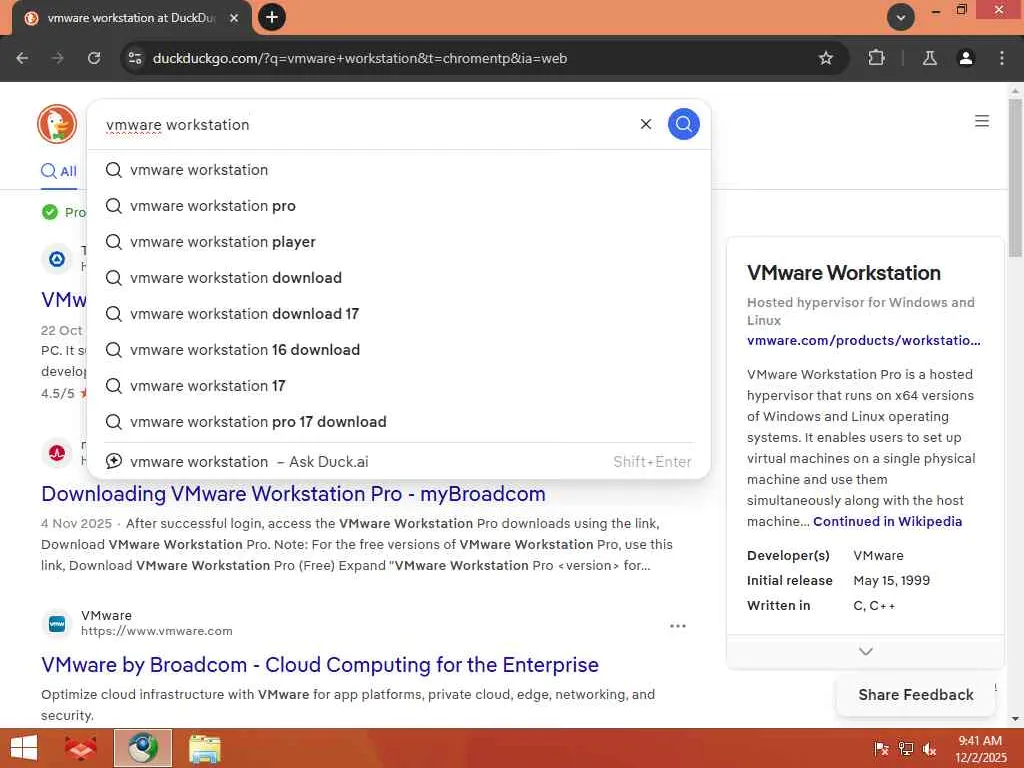Image resolution: width=1024 pixels, height=768 pixels.
Task: Click in the search input field
Action: (x=366, y=124)
